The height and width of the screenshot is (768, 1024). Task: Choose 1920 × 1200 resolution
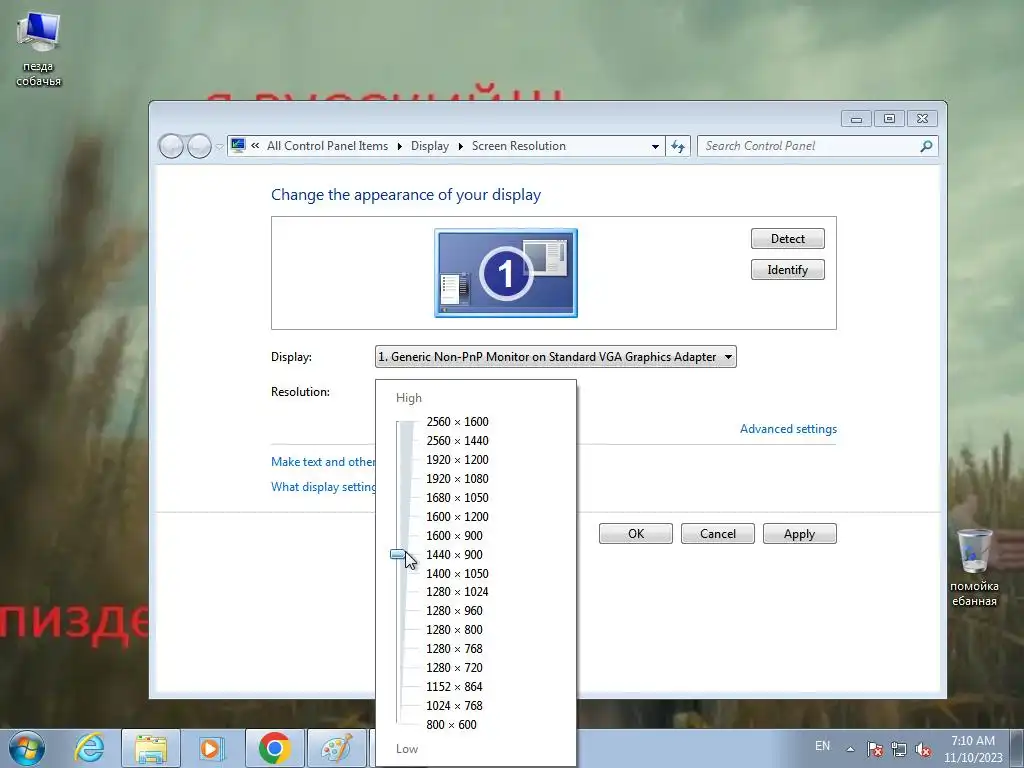457,460
